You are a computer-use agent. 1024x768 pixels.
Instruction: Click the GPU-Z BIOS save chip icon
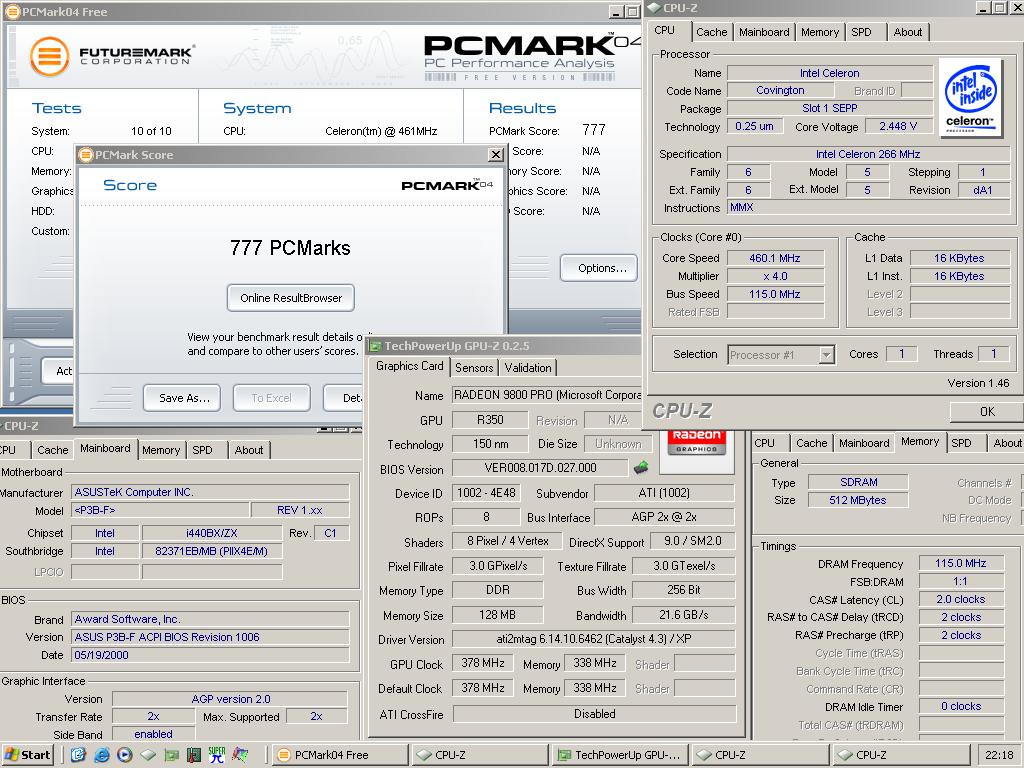pos(641,467)
